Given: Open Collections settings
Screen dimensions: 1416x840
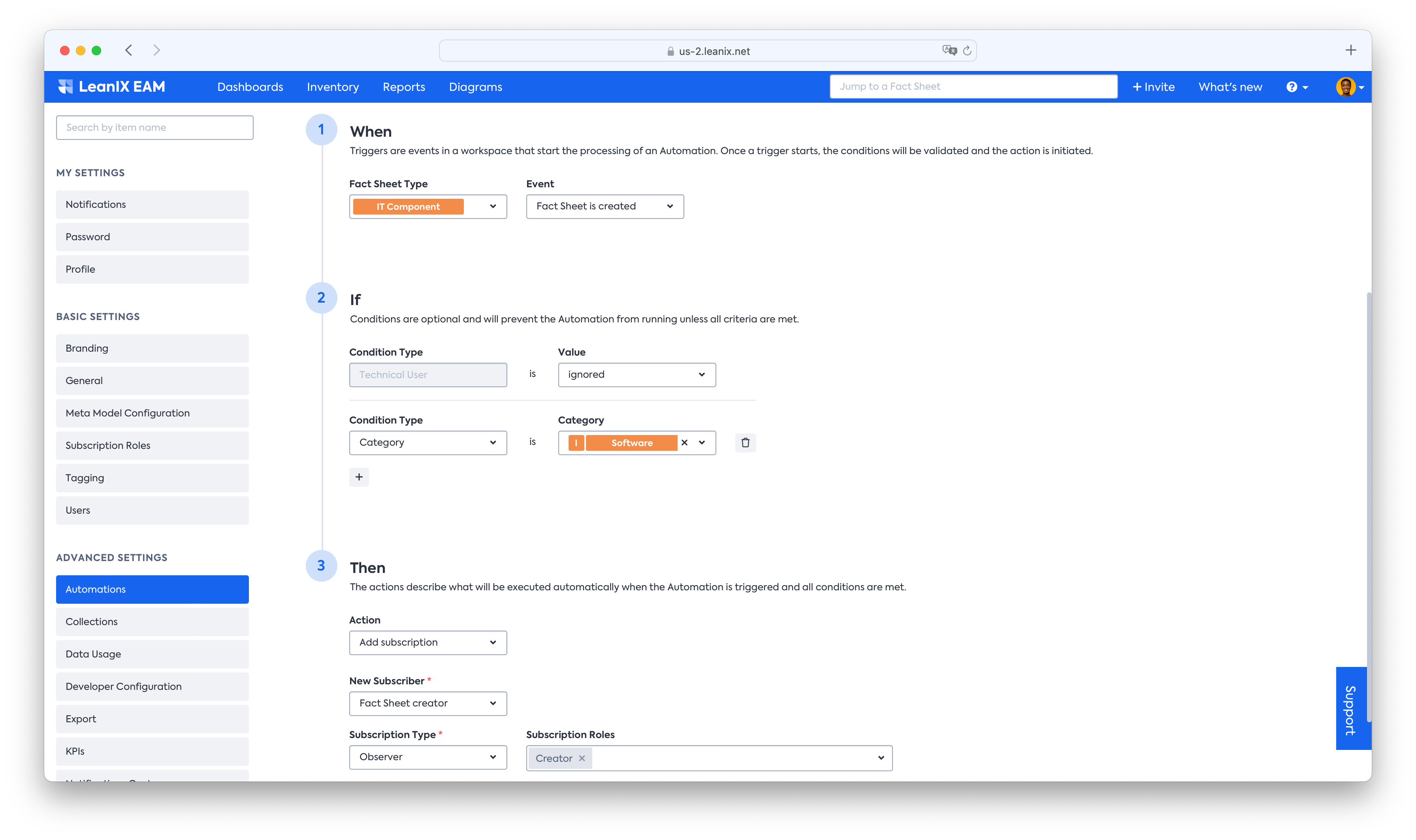Looking at the screenshot, I should (x=152, y=622).
